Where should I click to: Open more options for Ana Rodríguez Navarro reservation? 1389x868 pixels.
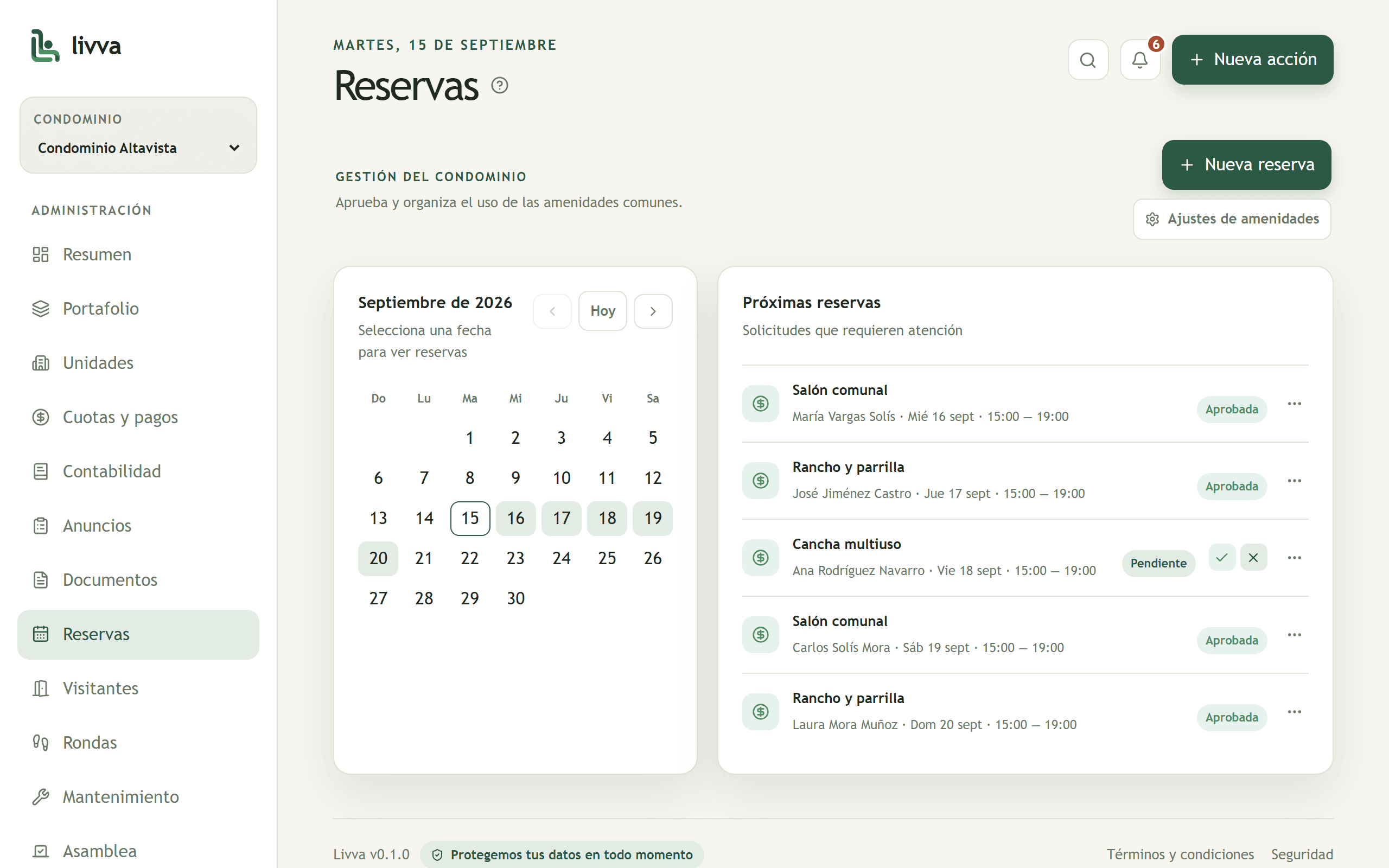1294,558
